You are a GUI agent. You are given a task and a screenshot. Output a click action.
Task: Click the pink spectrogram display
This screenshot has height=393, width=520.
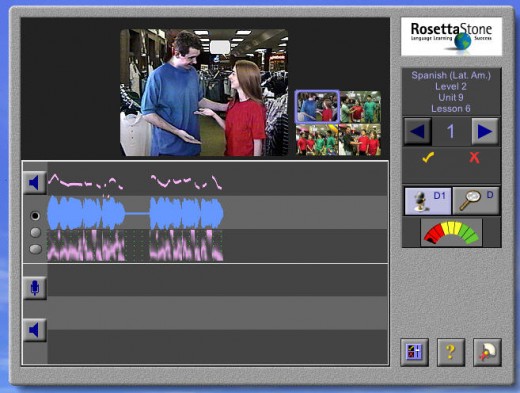coord(135,245)
